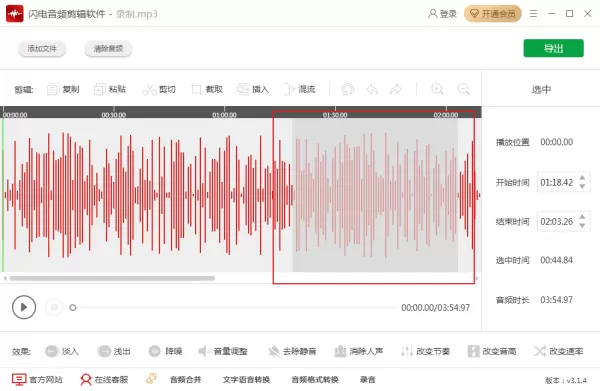Export the audio with the green 导出 button
The height and width of the screenshot is (391, 600).
click(553, 48)
